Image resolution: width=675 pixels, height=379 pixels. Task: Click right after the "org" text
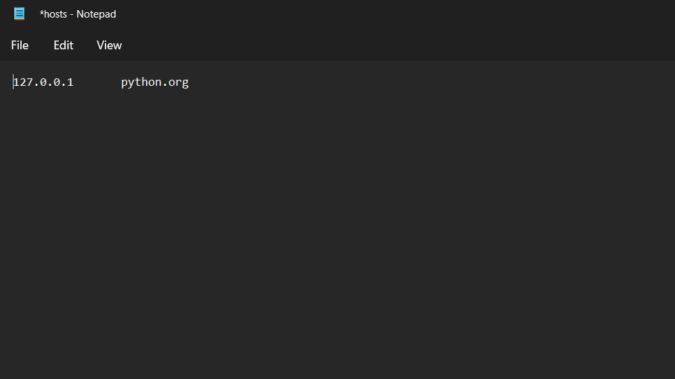point(189,82)
